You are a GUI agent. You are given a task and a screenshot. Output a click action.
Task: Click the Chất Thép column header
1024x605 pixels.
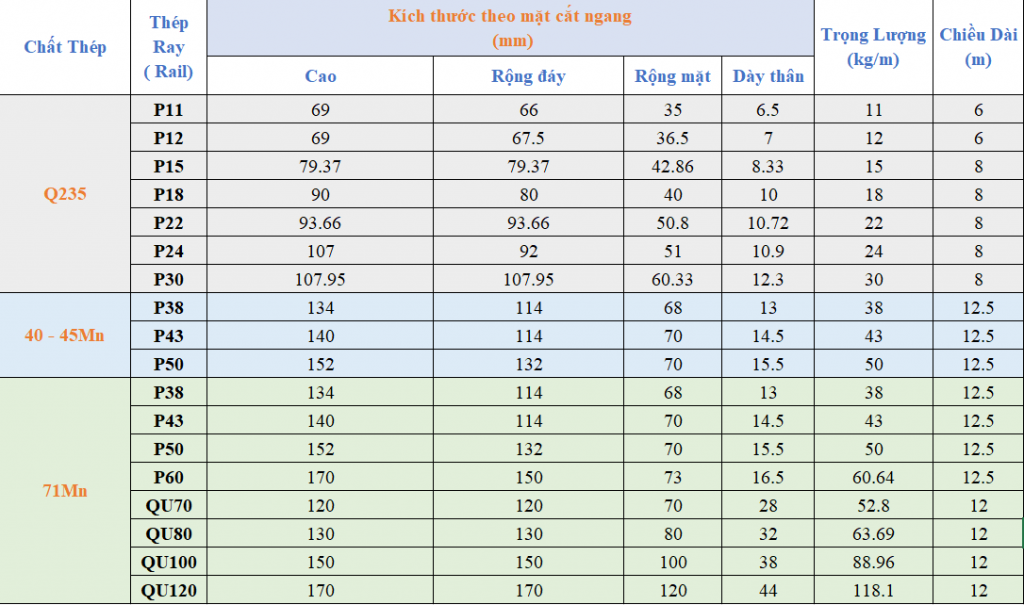coord(65,47)
